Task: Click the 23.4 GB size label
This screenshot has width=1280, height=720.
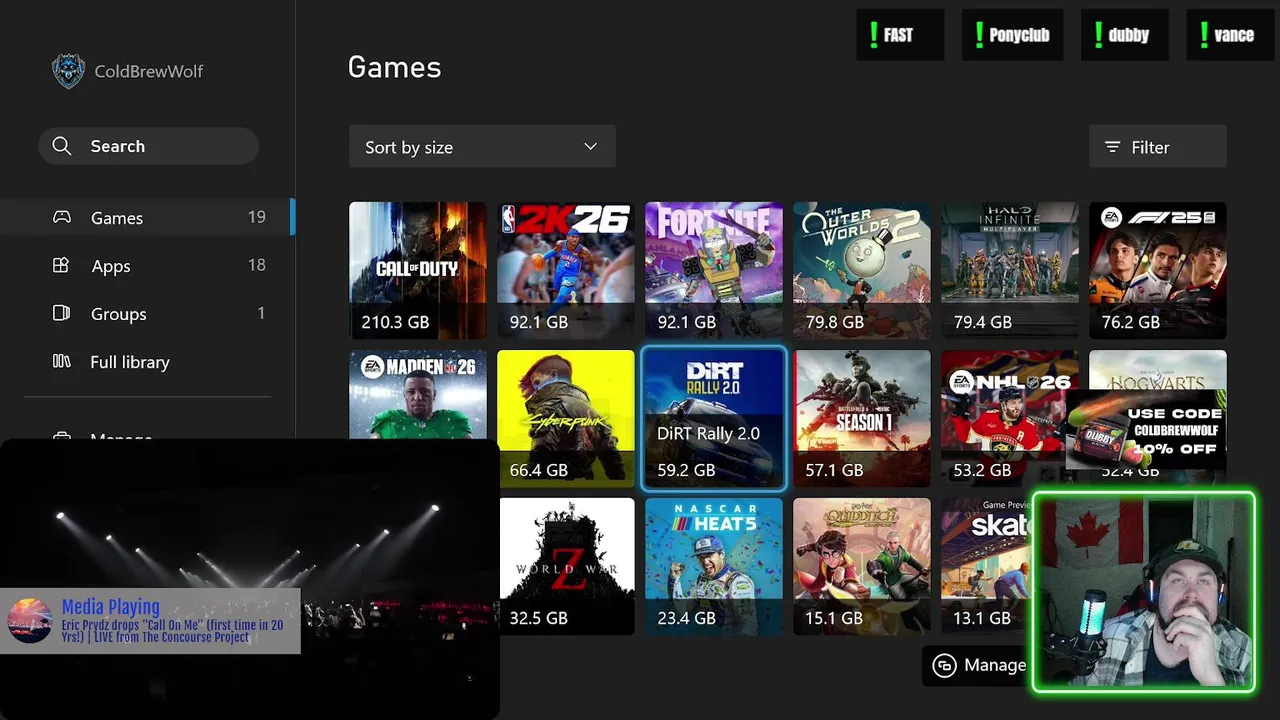Action: (687, 618)
